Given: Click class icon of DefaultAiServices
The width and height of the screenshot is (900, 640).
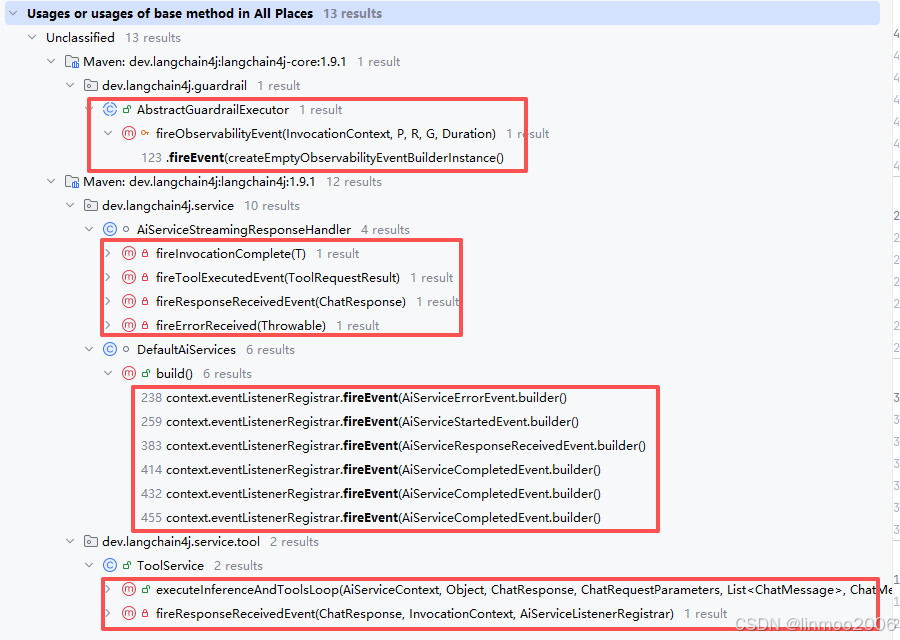Looking at the screenshot, I should [110, 350].
